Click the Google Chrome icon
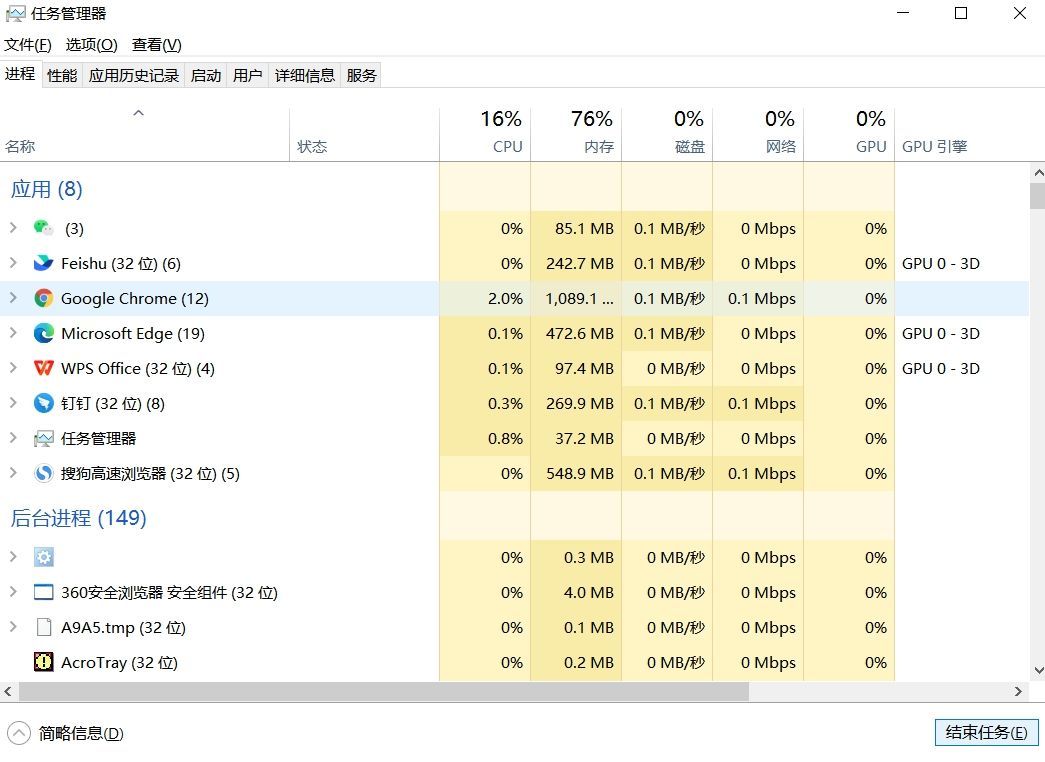This screenshot has height=762, width=1045. coord(43,298)
